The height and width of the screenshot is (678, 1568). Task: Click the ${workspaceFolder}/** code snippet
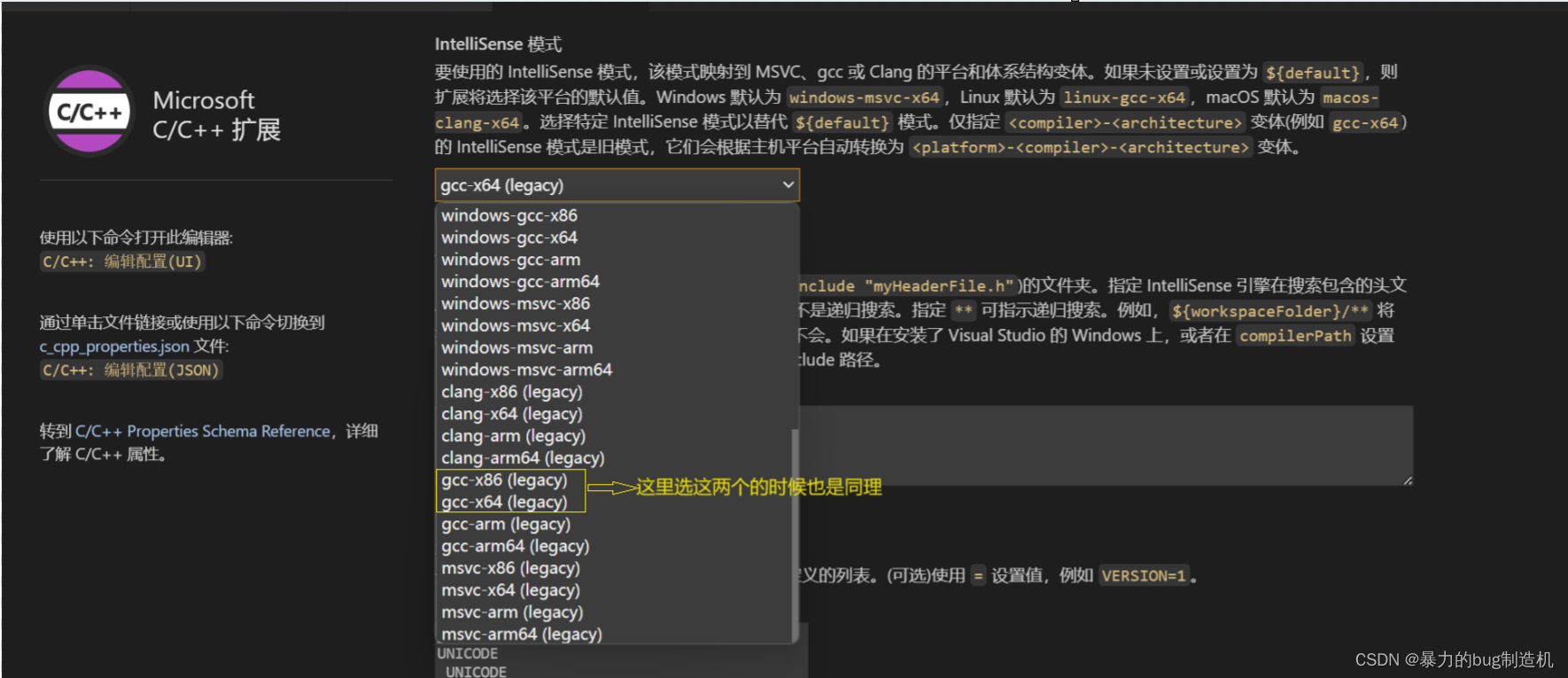(1270, 311)
